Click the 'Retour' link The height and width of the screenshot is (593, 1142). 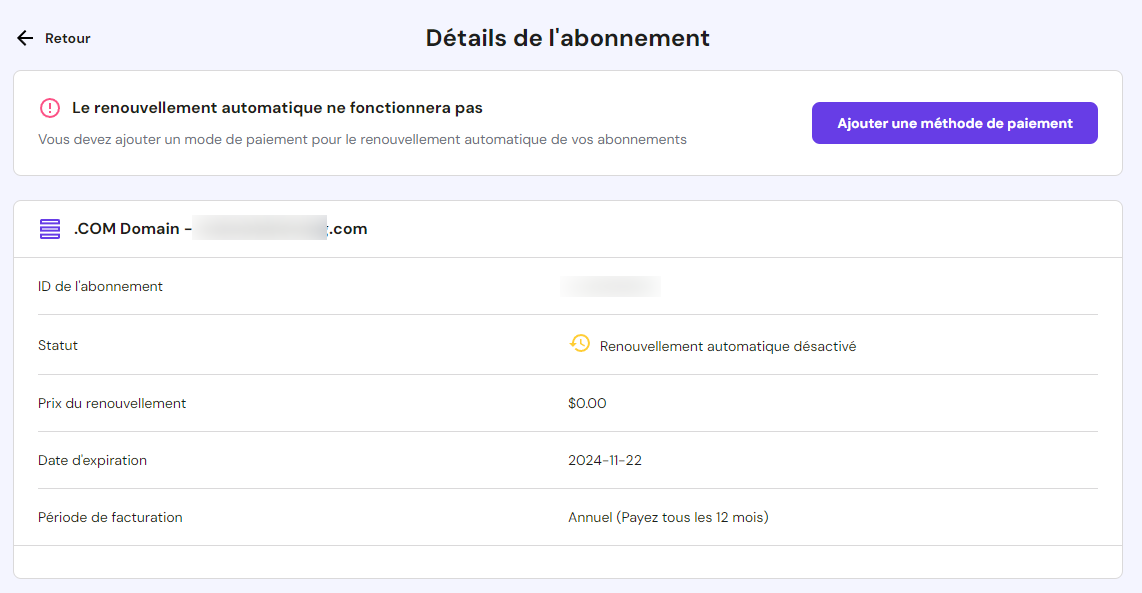66,38
